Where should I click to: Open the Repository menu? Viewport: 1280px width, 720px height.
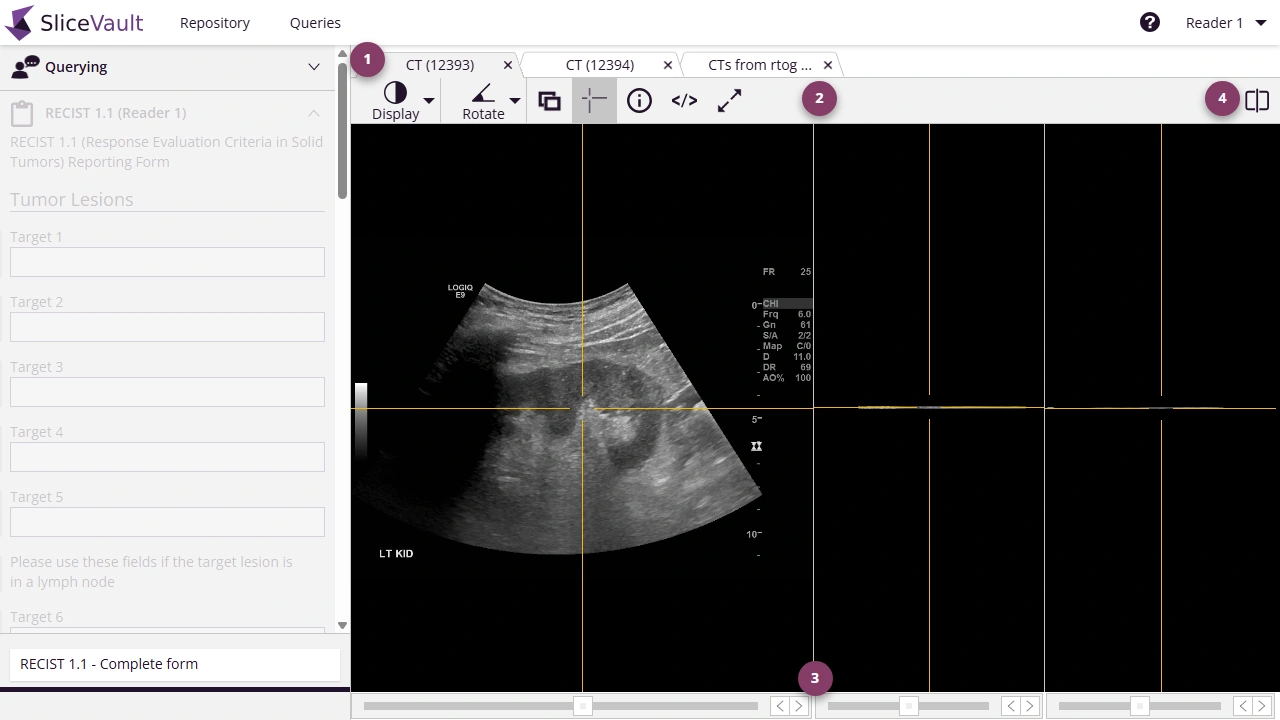[x=214, y=22]
